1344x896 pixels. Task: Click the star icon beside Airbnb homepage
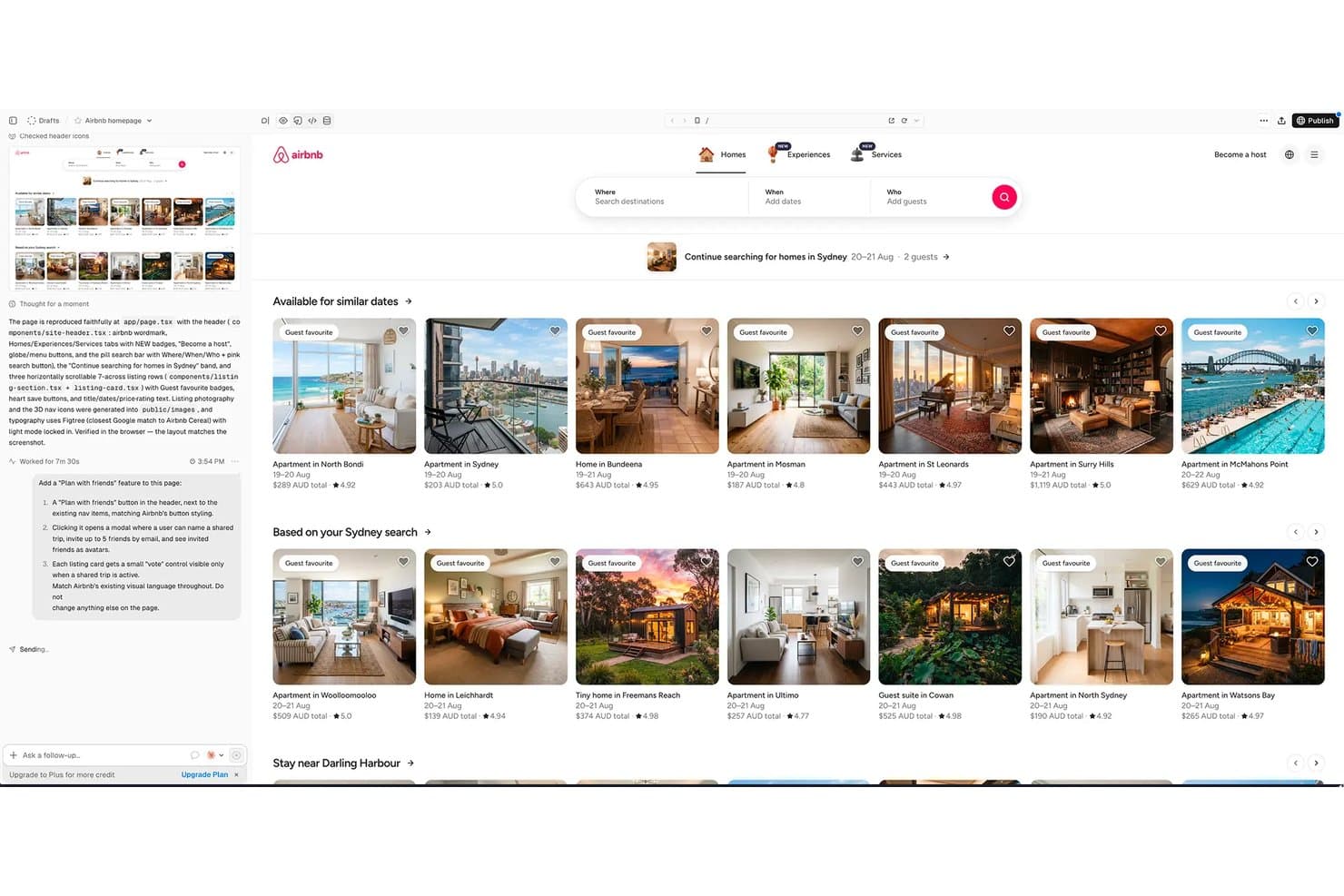(x=78, y=121)
